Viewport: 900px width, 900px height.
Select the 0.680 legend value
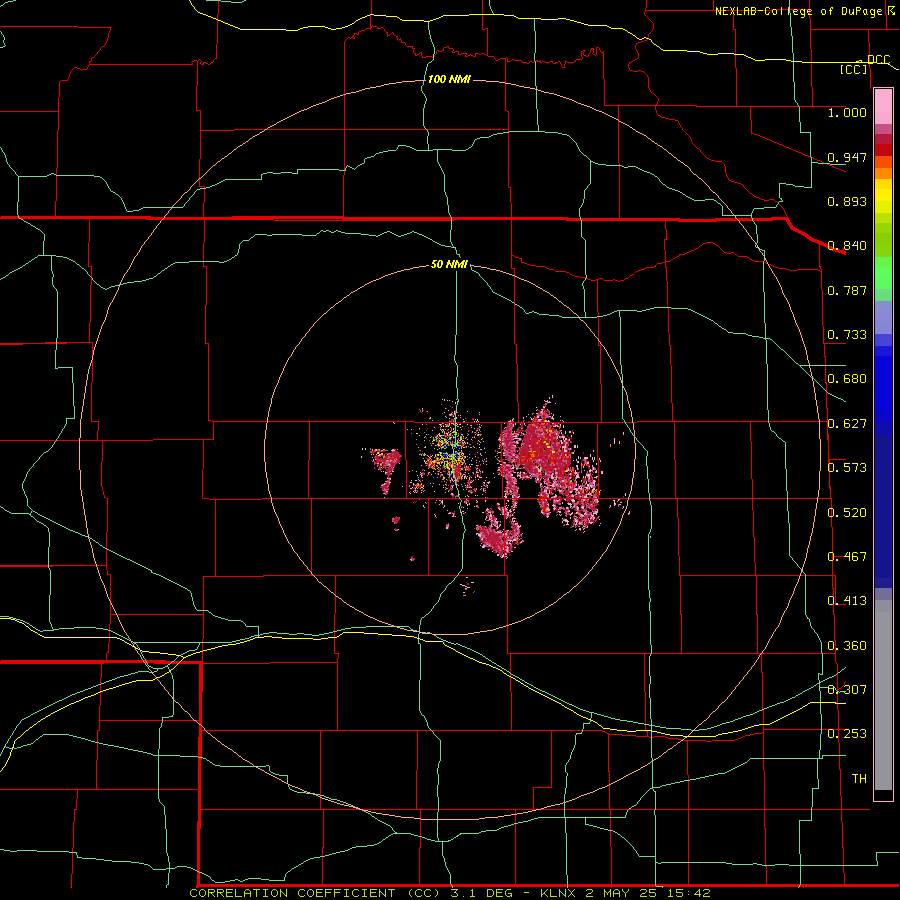(847, 379)
